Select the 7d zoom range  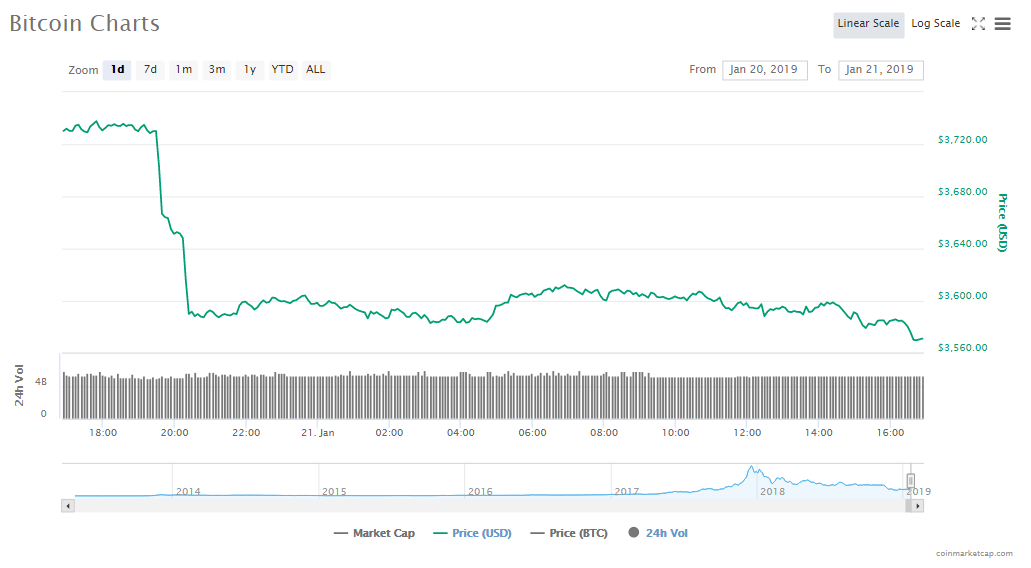tap(150, 70)
